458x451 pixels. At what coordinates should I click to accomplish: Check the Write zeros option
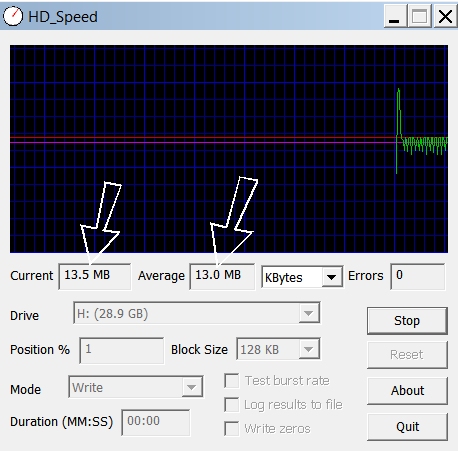(232, 429)
